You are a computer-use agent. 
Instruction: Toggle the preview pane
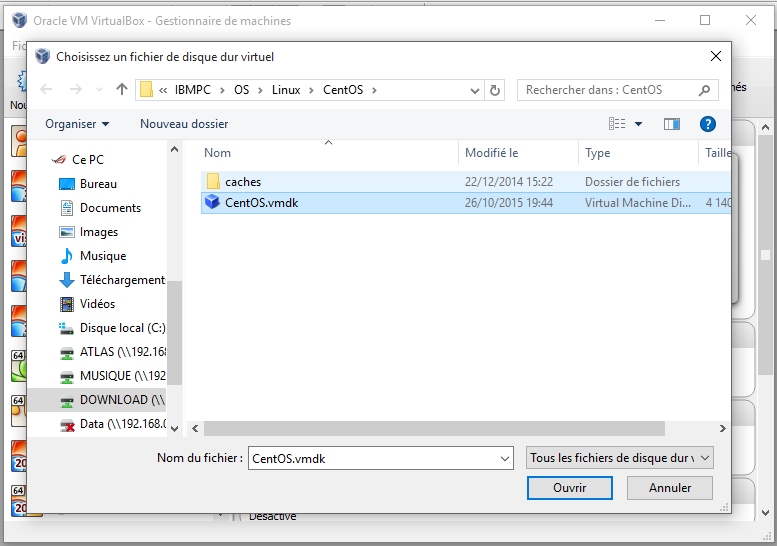click(x=672, y=124)
